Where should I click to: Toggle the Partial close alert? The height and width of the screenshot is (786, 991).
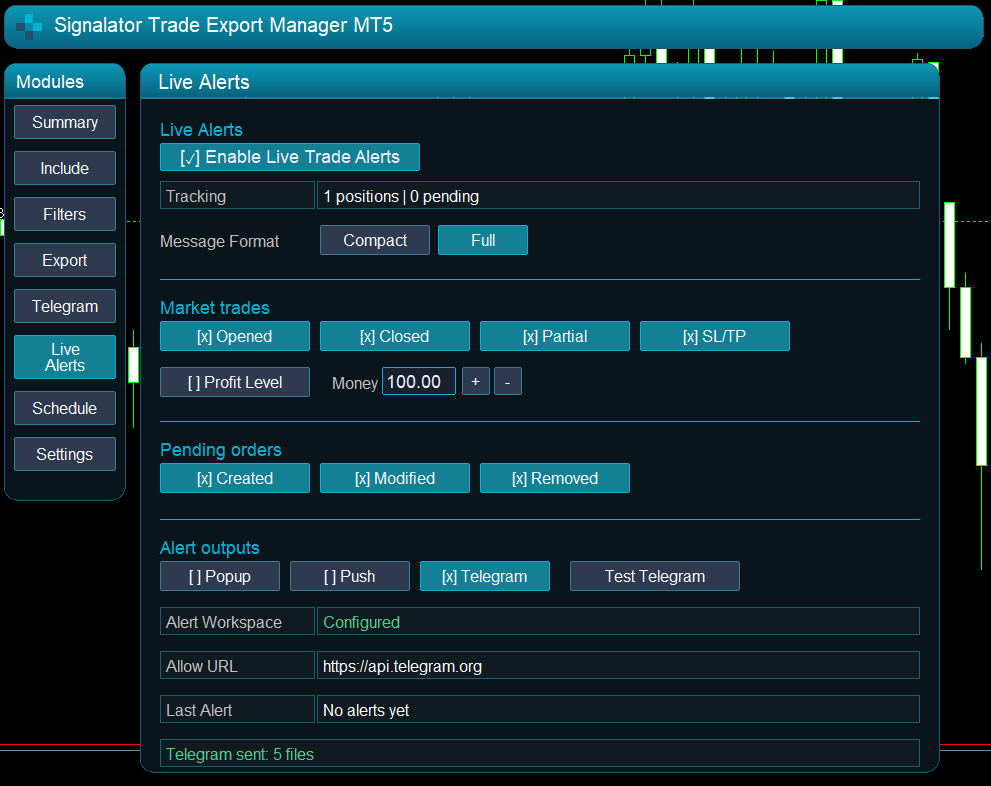click(554, 336)
